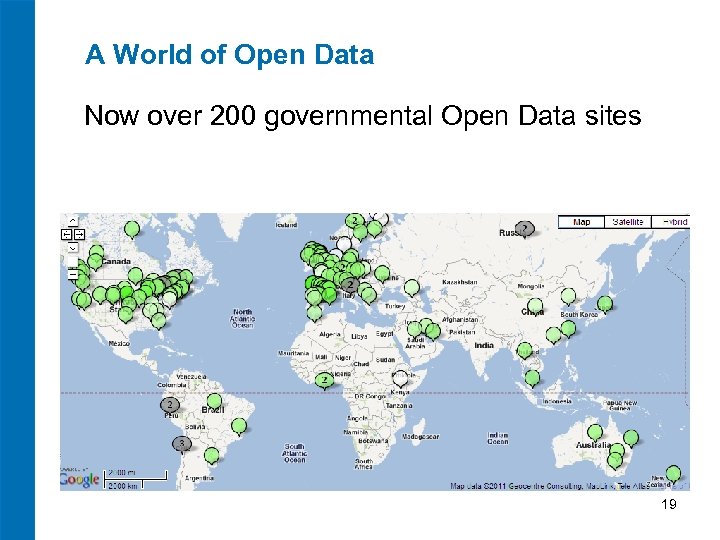Open the green marker above Argentina
720x540 pixels.
coord(211,456)
